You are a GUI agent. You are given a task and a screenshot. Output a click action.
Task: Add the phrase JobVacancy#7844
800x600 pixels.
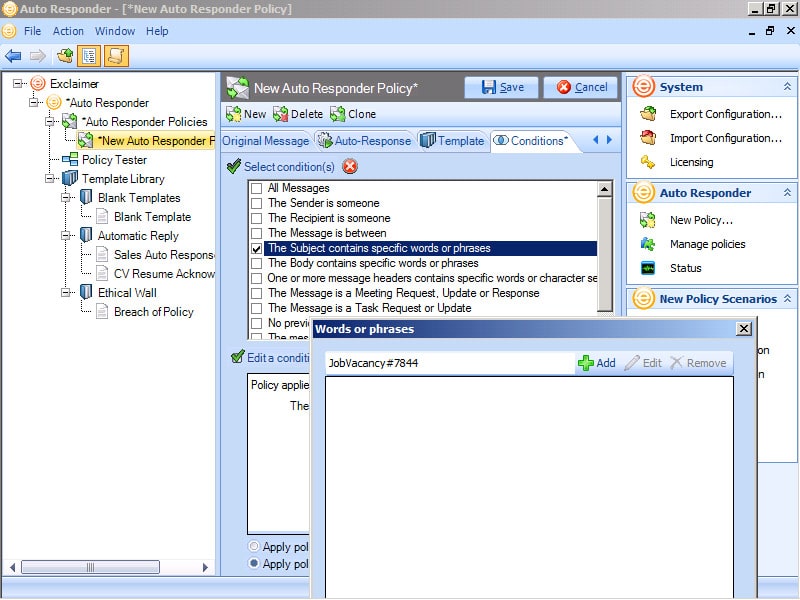pos(596,363)
